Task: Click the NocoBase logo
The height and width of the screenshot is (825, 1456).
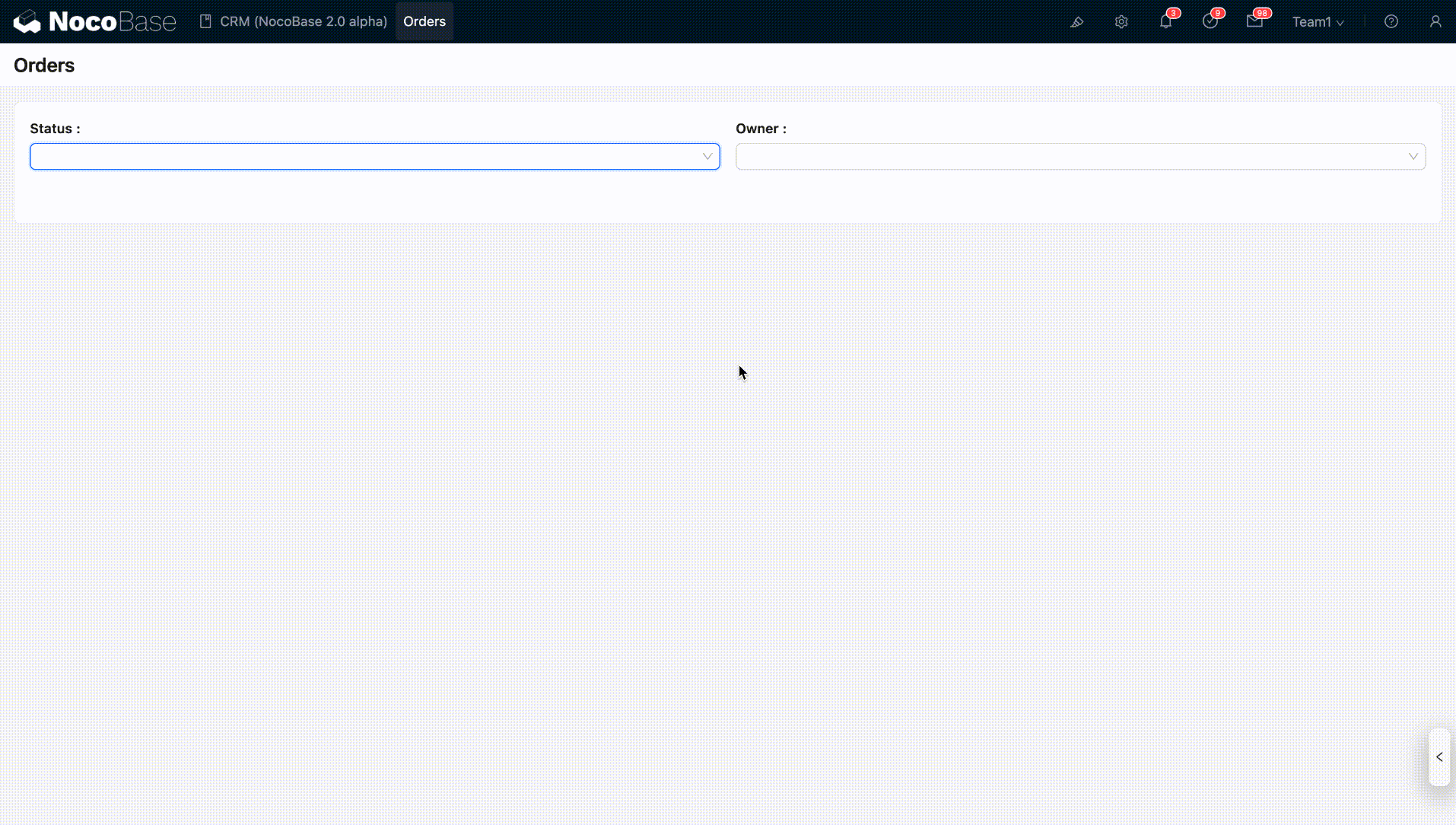Action: [x=95, y=21]
